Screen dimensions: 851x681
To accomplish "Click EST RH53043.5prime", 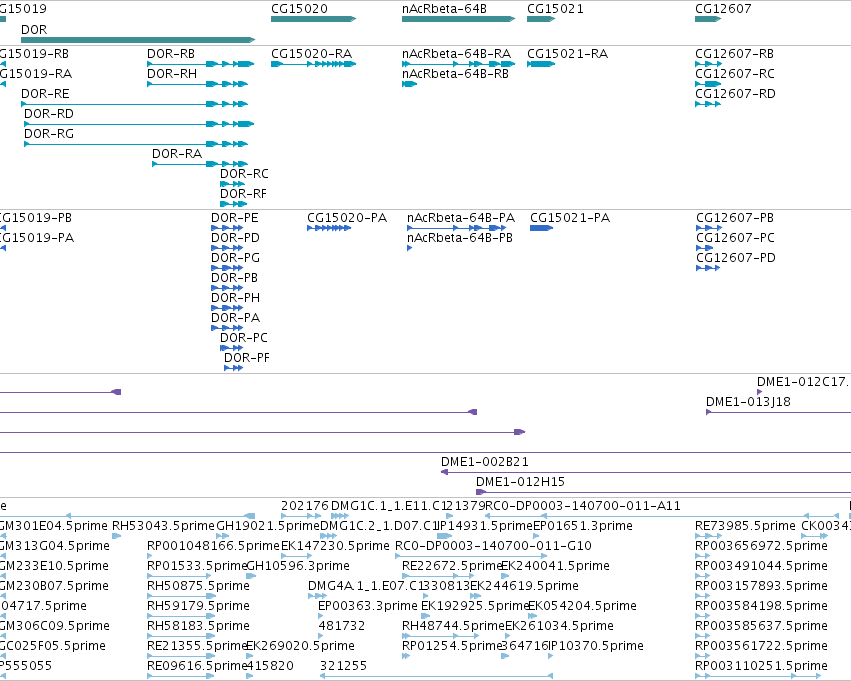I will click(163, 526).
